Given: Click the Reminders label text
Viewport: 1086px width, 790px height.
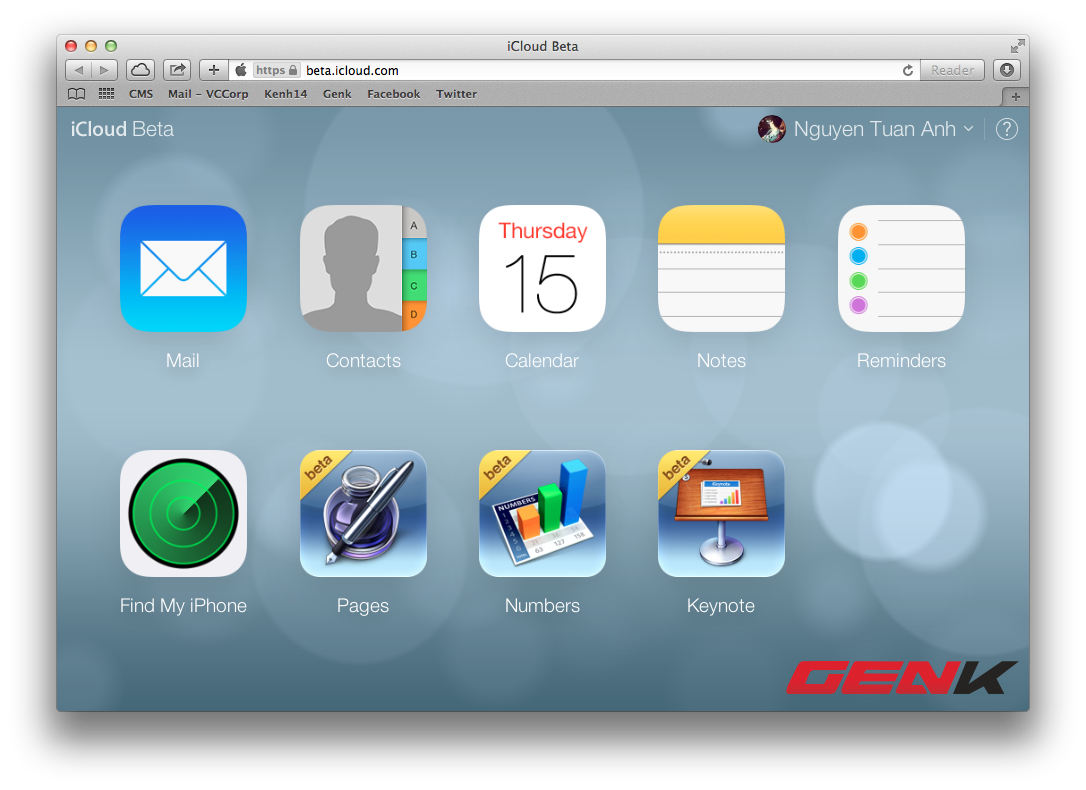Looking at the screenshot, I should click(901, 361).
